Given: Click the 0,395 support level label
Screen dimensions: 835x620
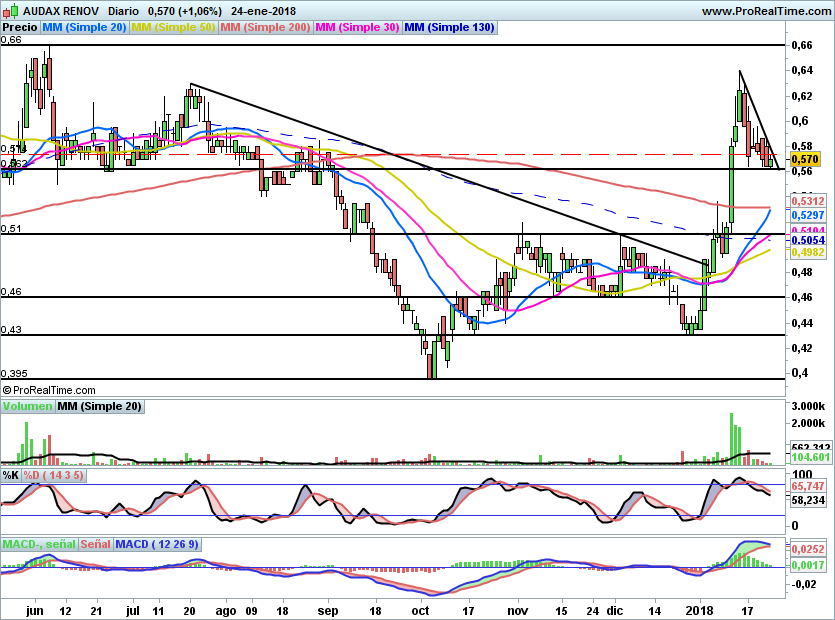Looking at the screenshot, I should (x=14, y=373).
